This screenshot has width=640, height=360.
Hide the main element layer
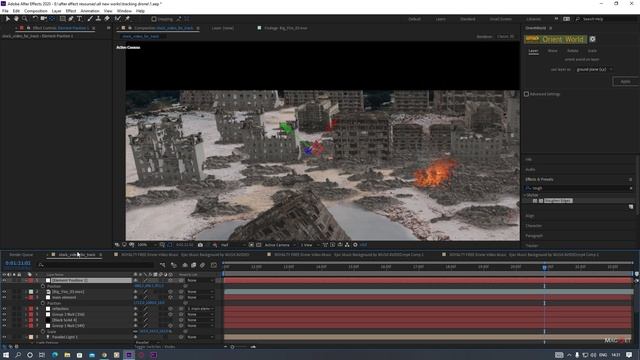point(4,298)
